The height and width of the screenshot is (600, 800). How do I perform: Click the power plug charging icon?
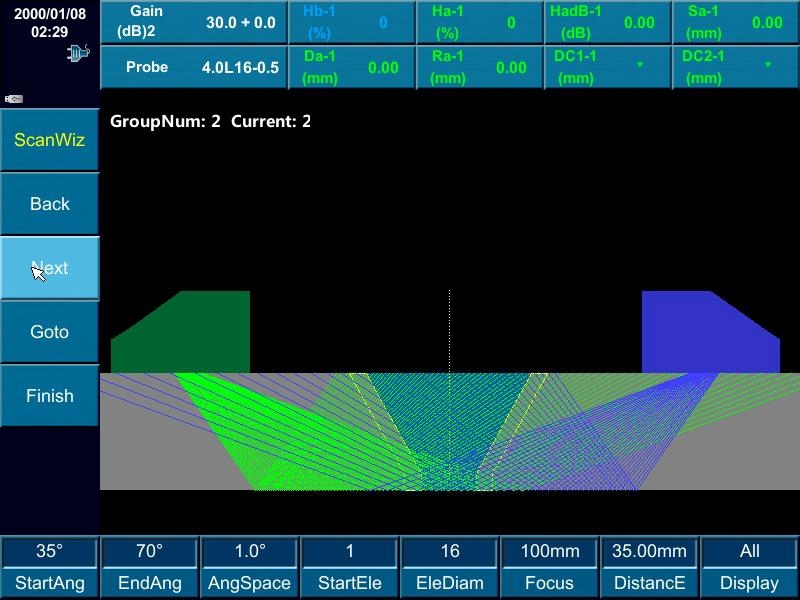(78, 53)
